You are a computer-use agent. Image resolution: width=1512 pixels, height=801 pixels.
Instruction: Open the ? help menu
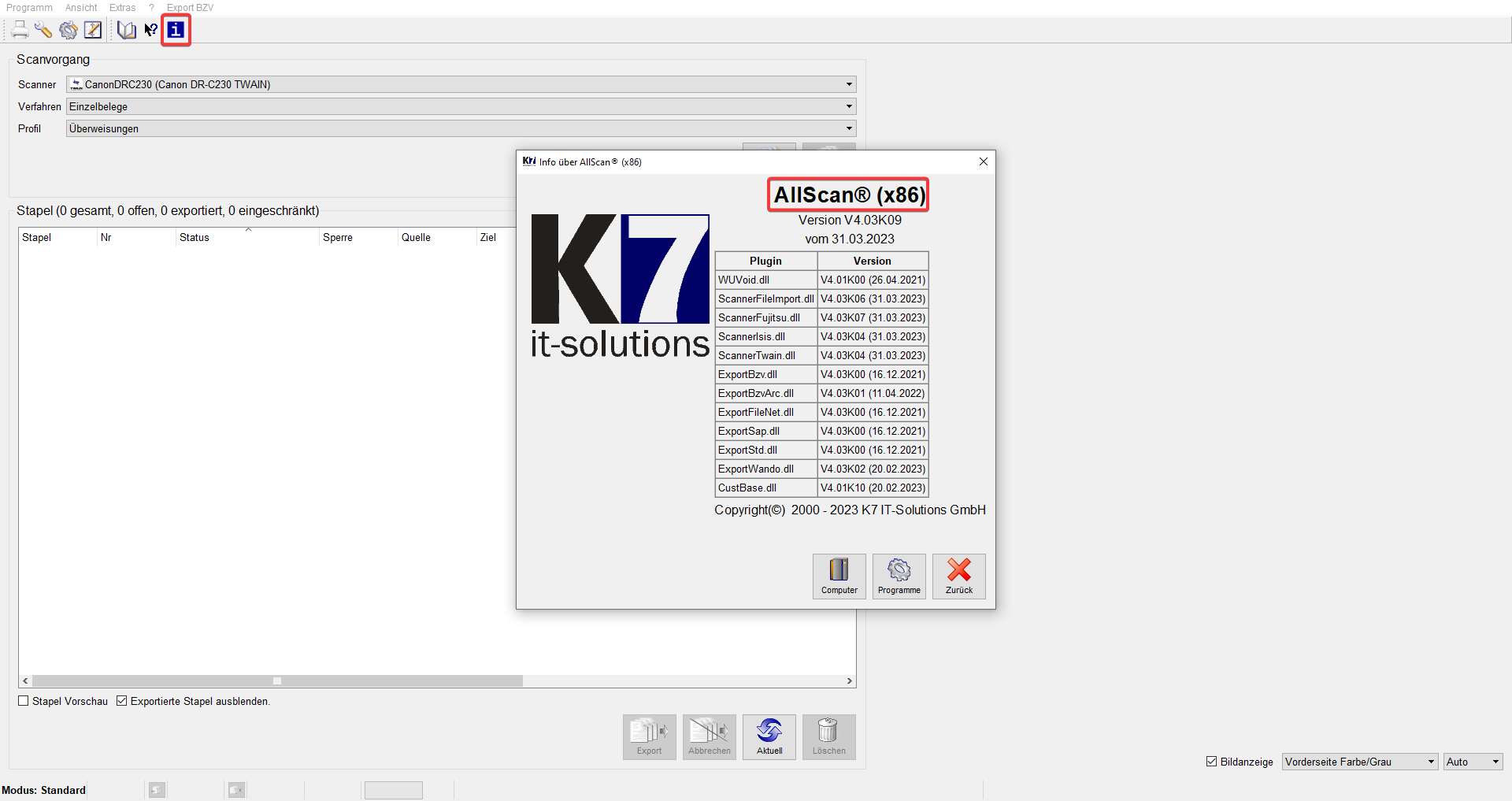pos(151,8)
